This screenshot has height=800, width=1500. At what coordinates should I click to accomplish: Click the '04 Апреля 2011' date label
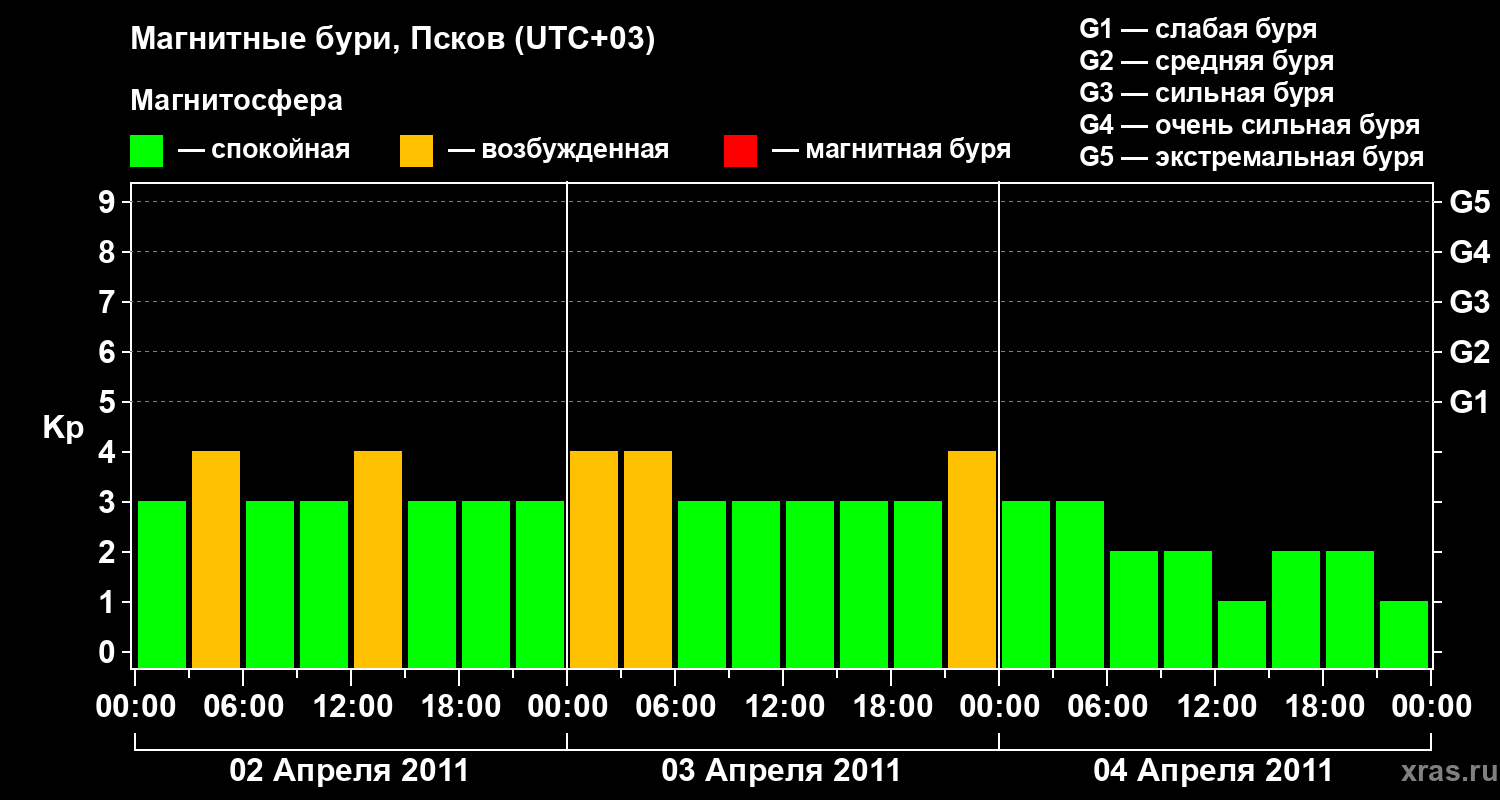[x=1213, y=771]
